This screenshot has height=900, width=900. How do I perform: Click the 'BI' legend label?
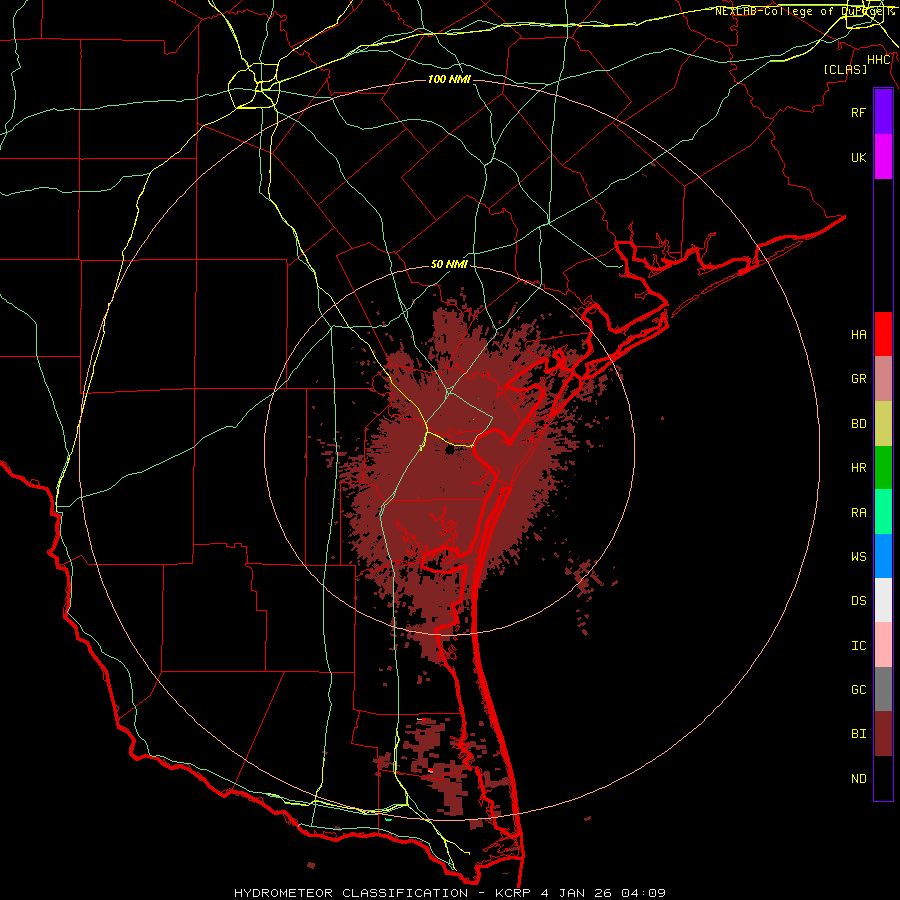tap(858, 734)
